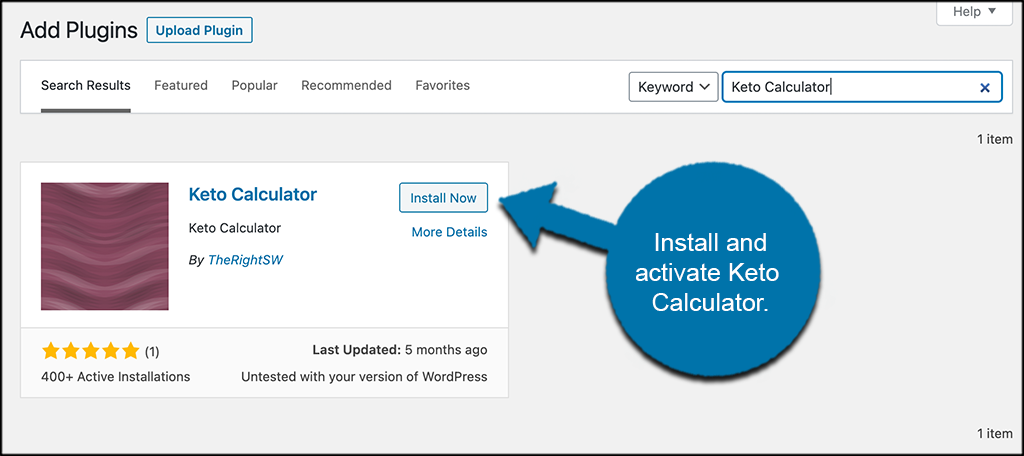Viewport: 1024px width, 456px height.
Task: Select 'Untested with your version of WordPress' text
Action: (x=364, y=377)
